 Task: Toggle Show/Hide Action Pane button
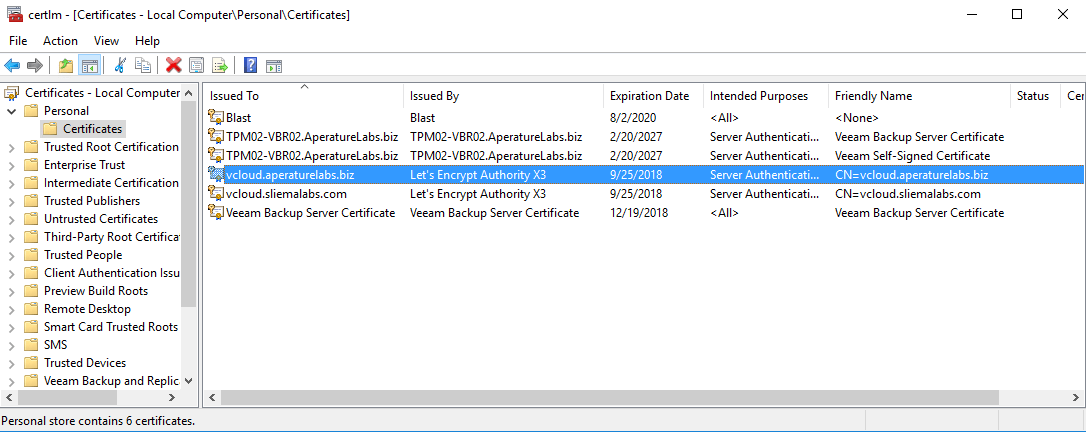tap(273, 66)
